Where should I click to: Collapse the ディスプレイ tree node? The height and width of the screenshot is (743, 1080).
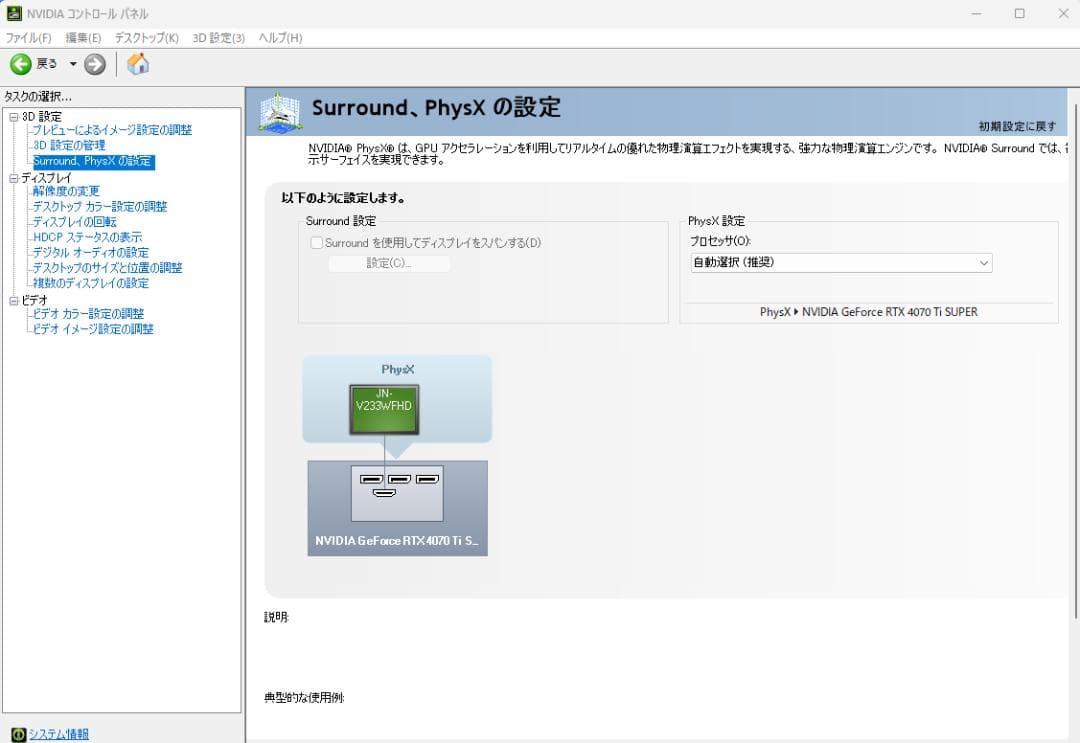coord(14,178)
